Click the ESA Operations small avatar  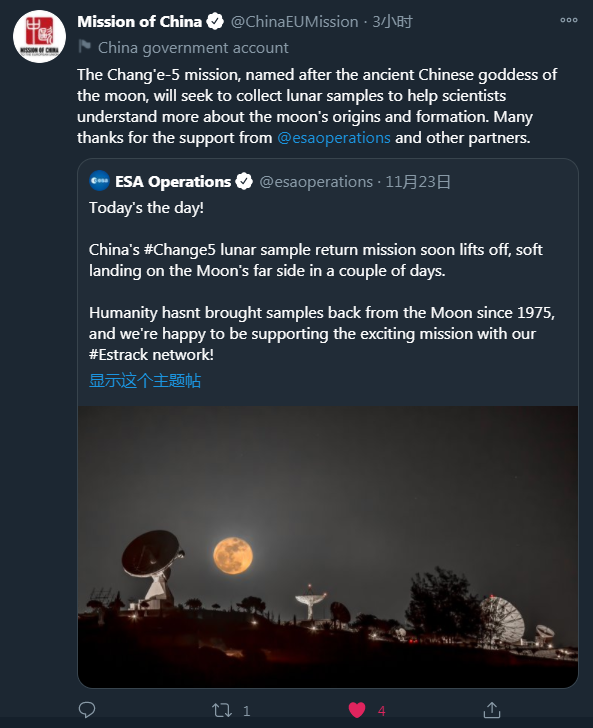[99, 181]
